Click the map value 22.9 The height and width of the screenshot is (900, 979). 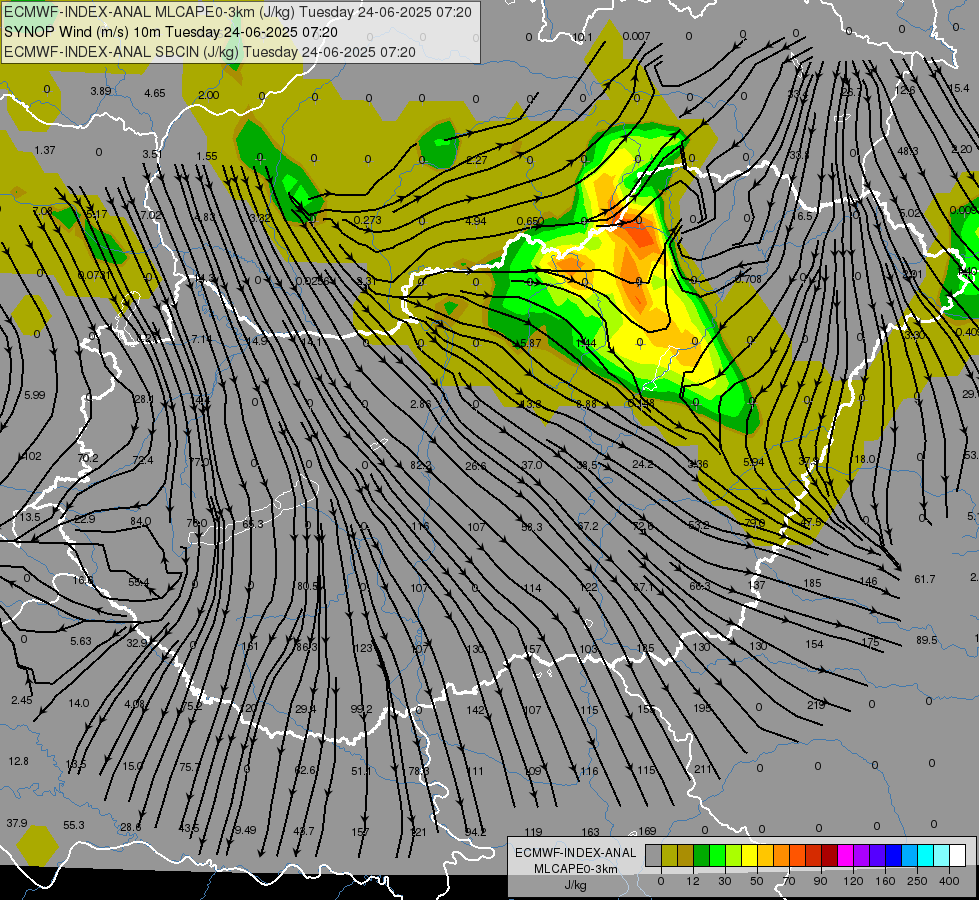[x=85, y=519]
